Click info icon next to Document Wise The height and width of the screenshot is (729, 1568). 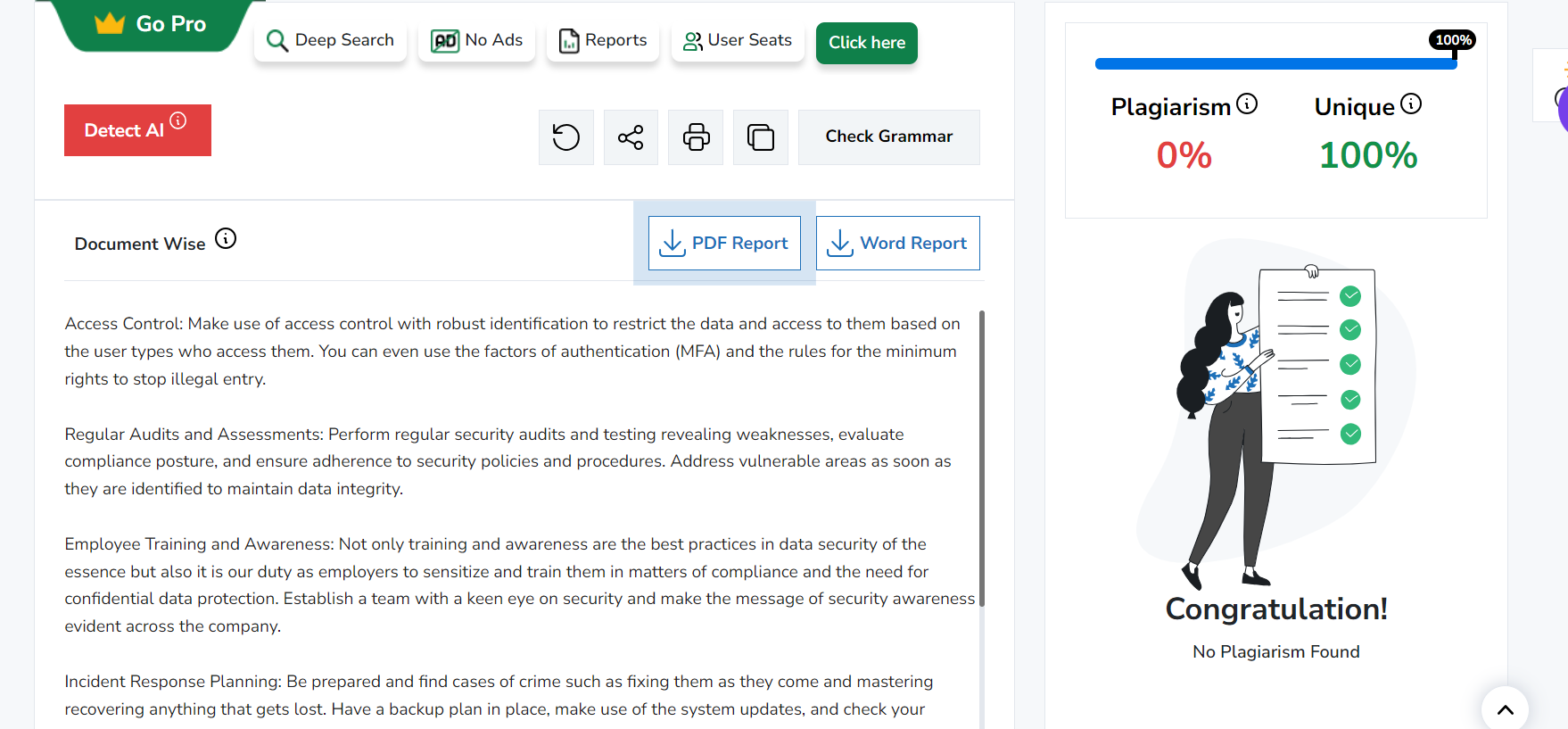[226, 239]
